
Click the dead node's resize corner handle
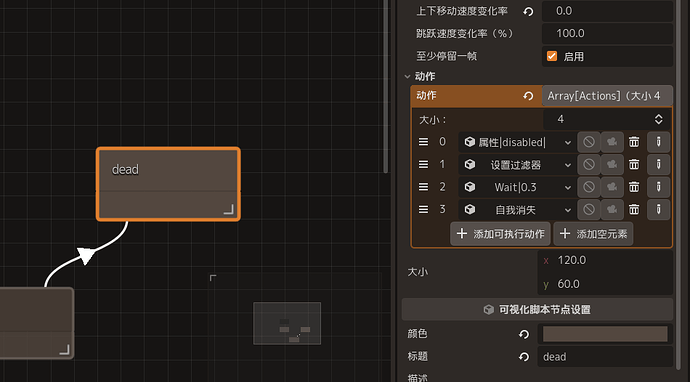point(229,209)
